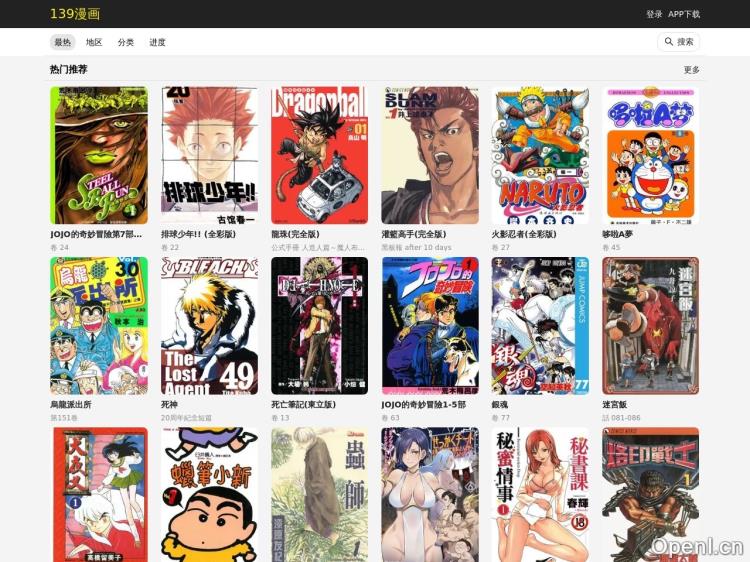Open the 排球少年!! cover thumbnail

[x=210, y=155]
